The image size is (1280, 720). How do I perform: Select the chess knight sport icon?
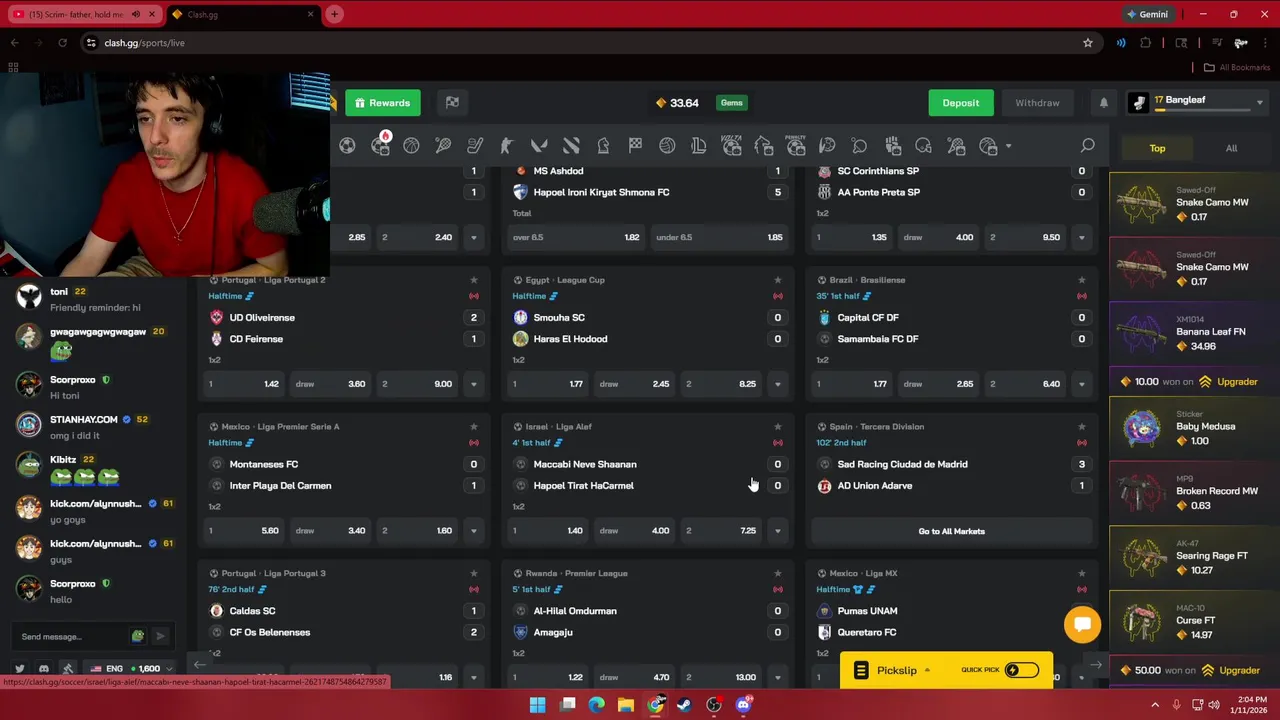tap(603, 146)
